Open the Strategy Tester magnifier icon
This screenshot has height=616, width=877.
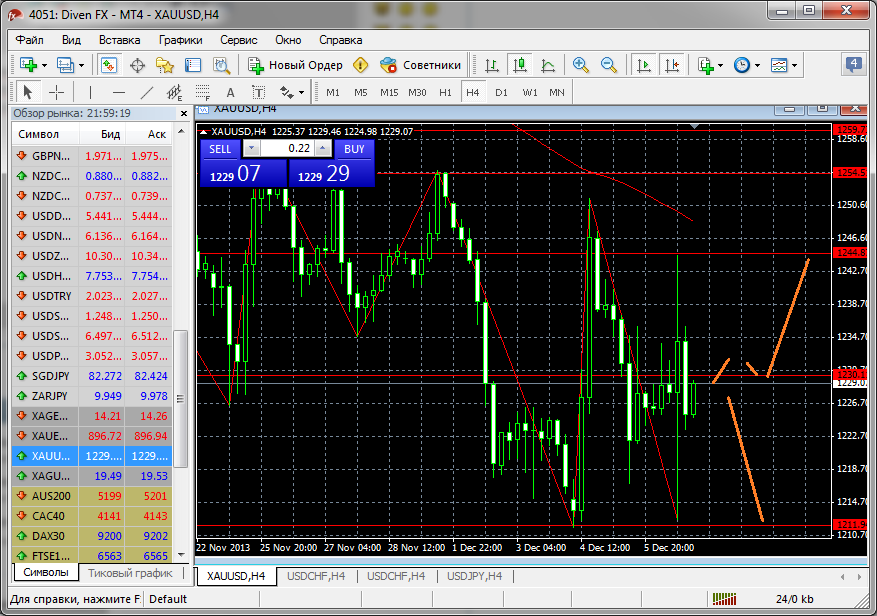pos(221,65)
